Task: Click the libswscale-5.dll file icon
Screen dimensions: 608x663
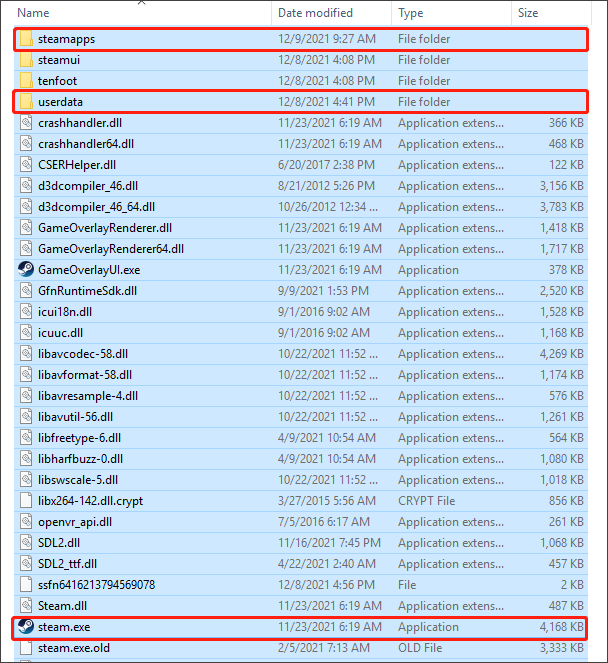Action: 26,479
